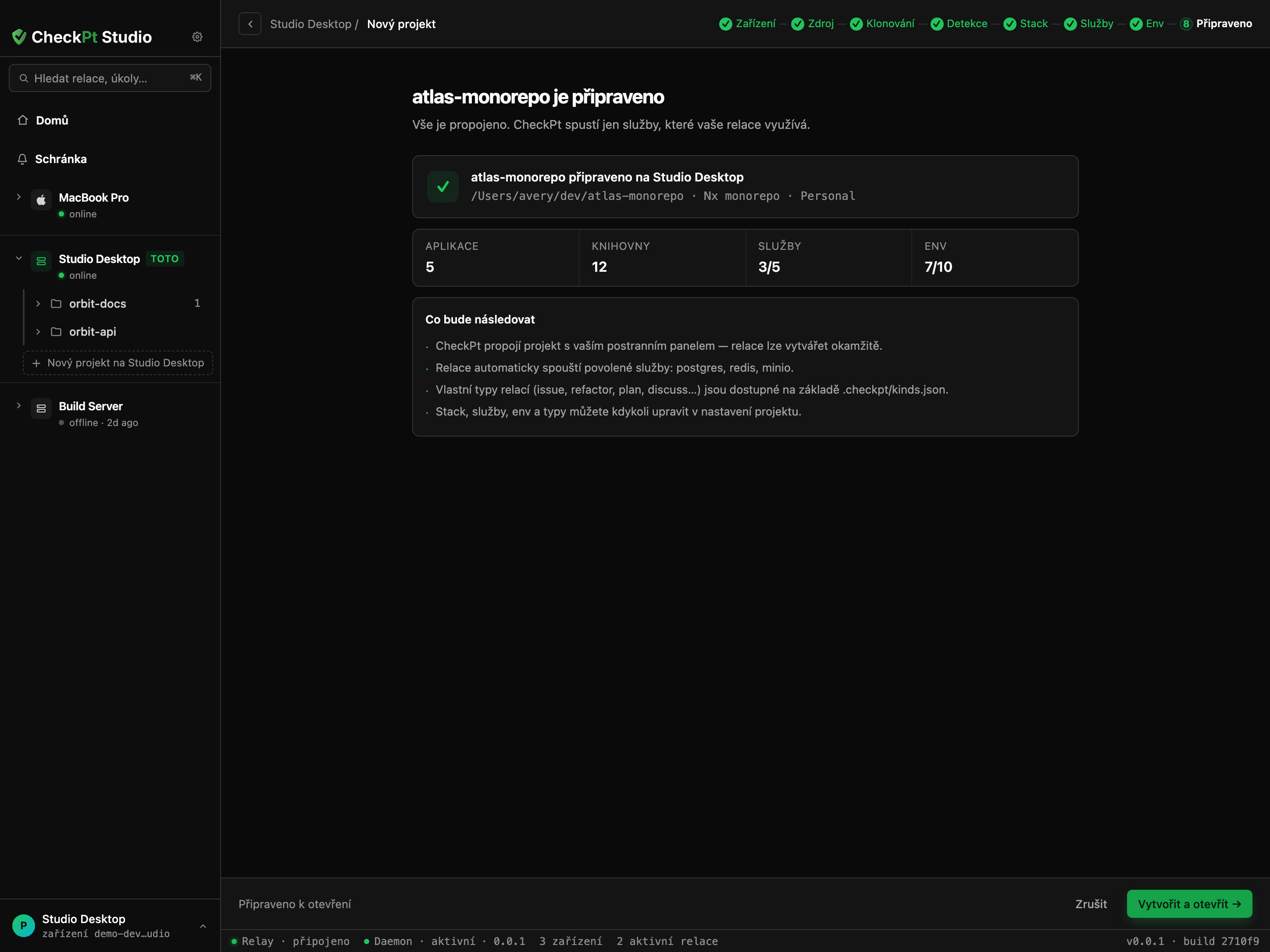Open the account switcher chevron
The width and height of the screenshot is (1270, 952).
(x=203, y=926)
